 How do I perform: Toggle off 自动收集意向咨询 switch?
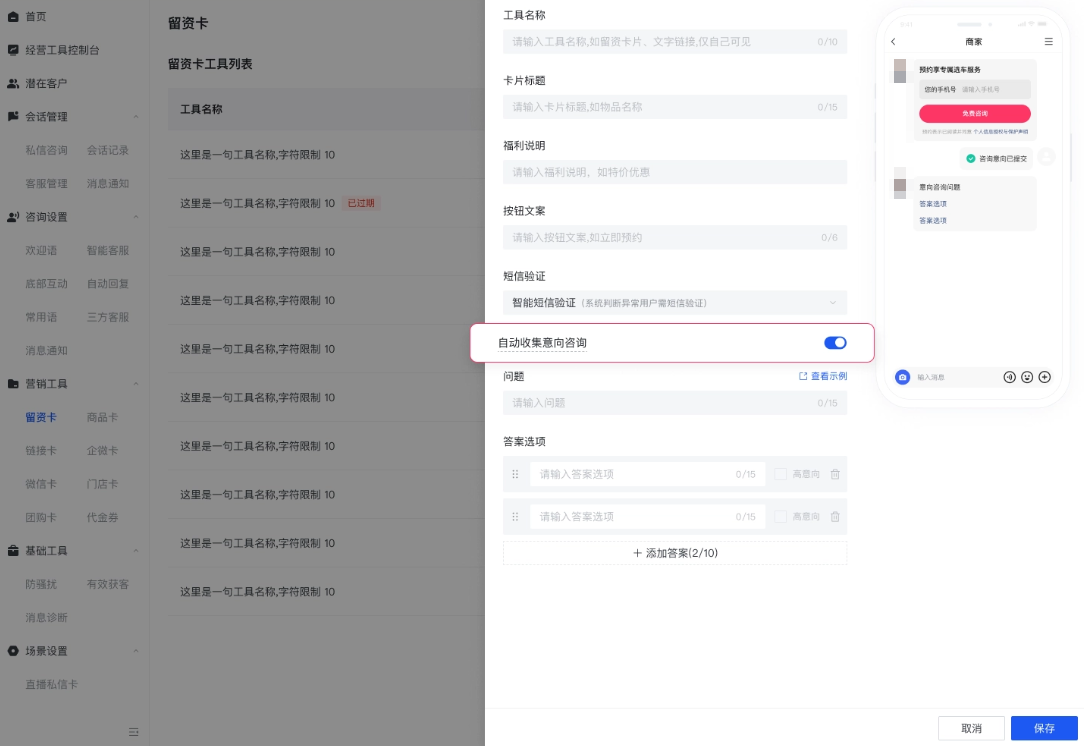835,342
